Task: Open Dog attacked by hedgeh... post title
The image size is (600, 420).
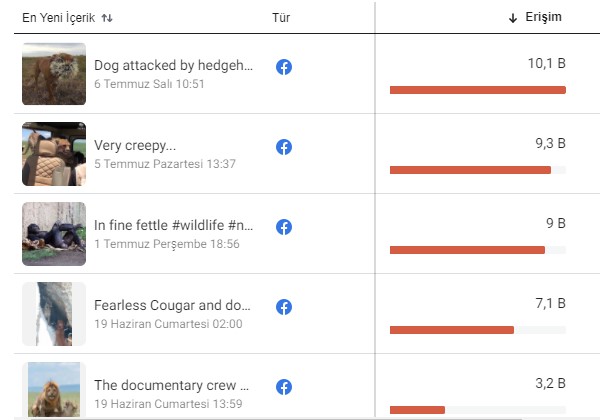Action: coord(173,65)
